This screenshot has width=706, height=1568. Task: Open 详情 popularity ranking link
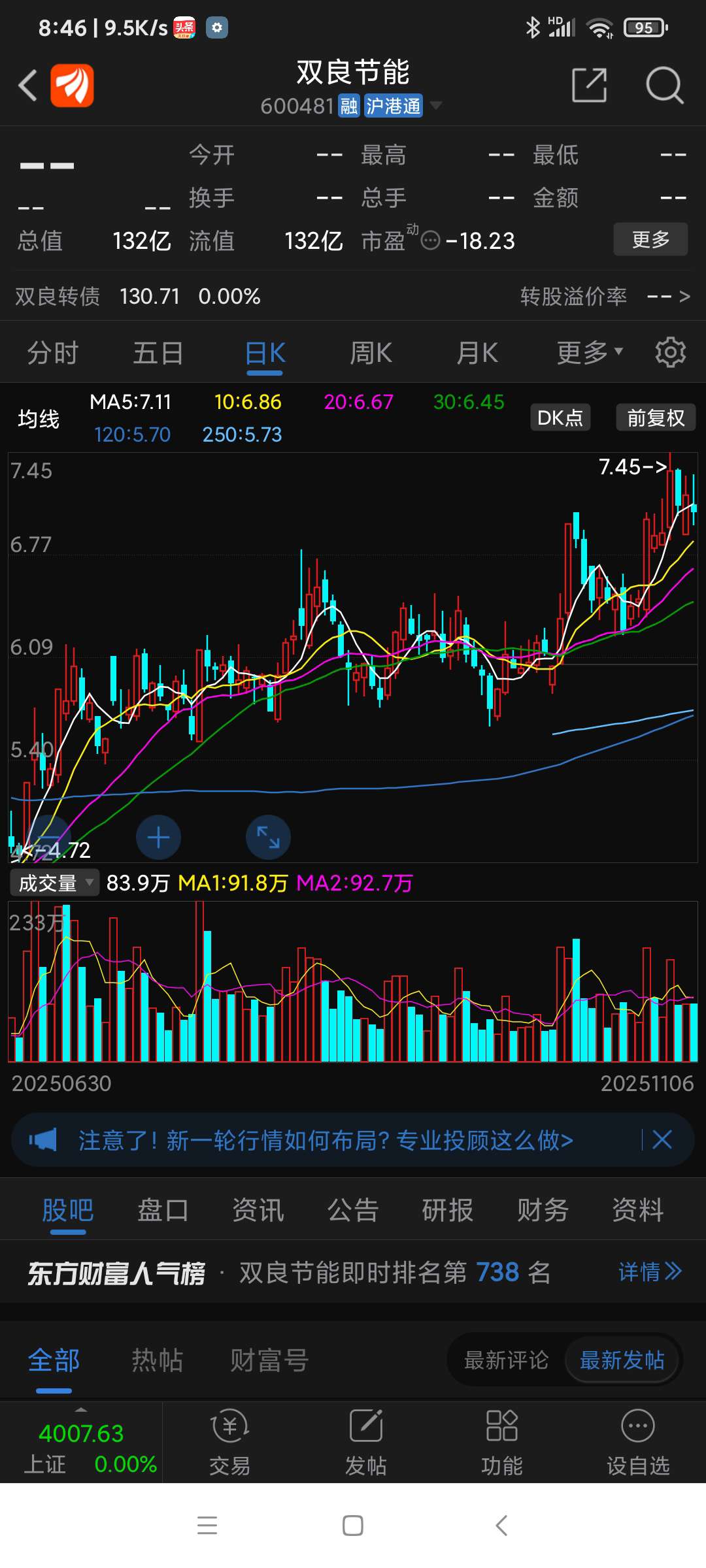coord(650,1271)
